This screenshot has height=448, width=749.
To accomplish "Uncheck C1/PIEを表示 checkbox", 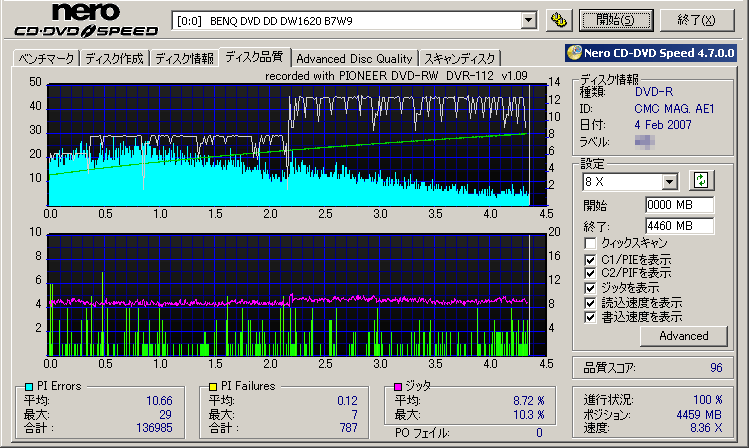I will point(590,260).
